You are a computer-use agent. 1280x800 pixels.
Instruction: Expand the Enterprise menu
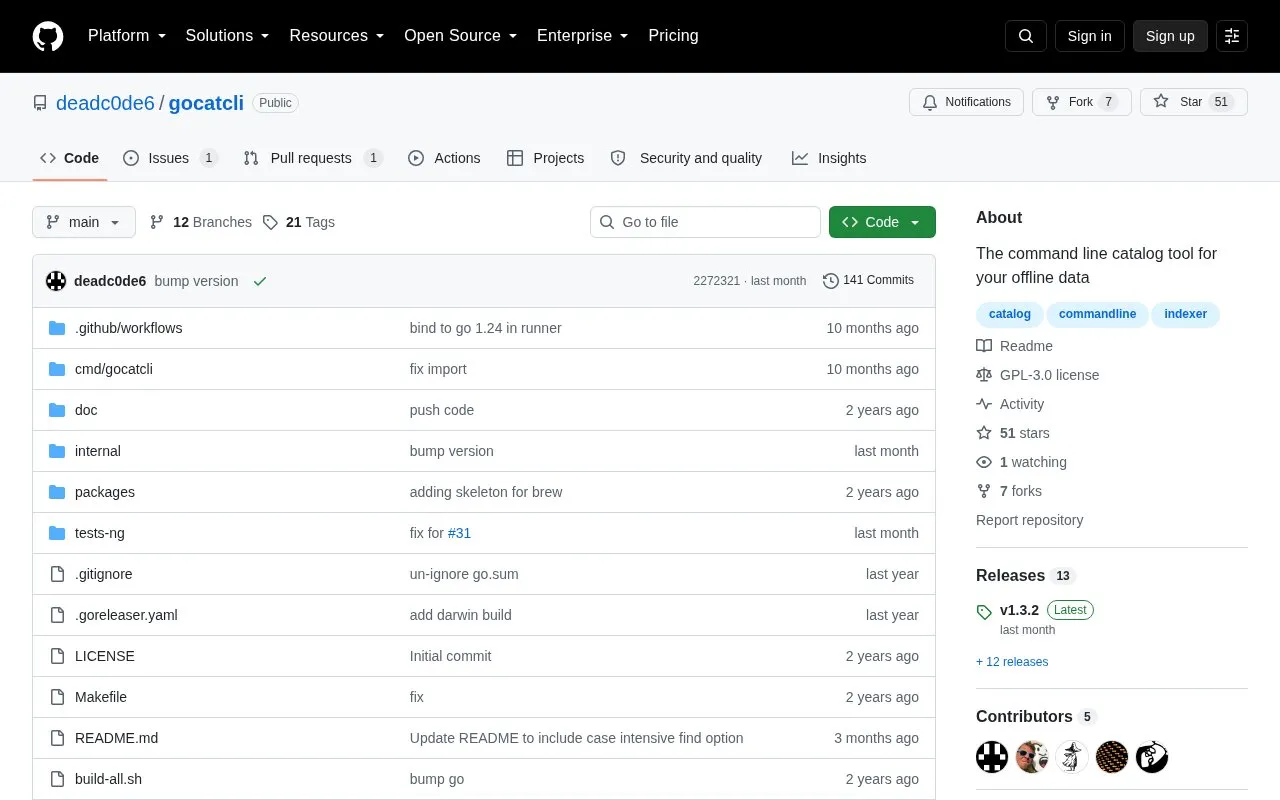tap(583, 36)
